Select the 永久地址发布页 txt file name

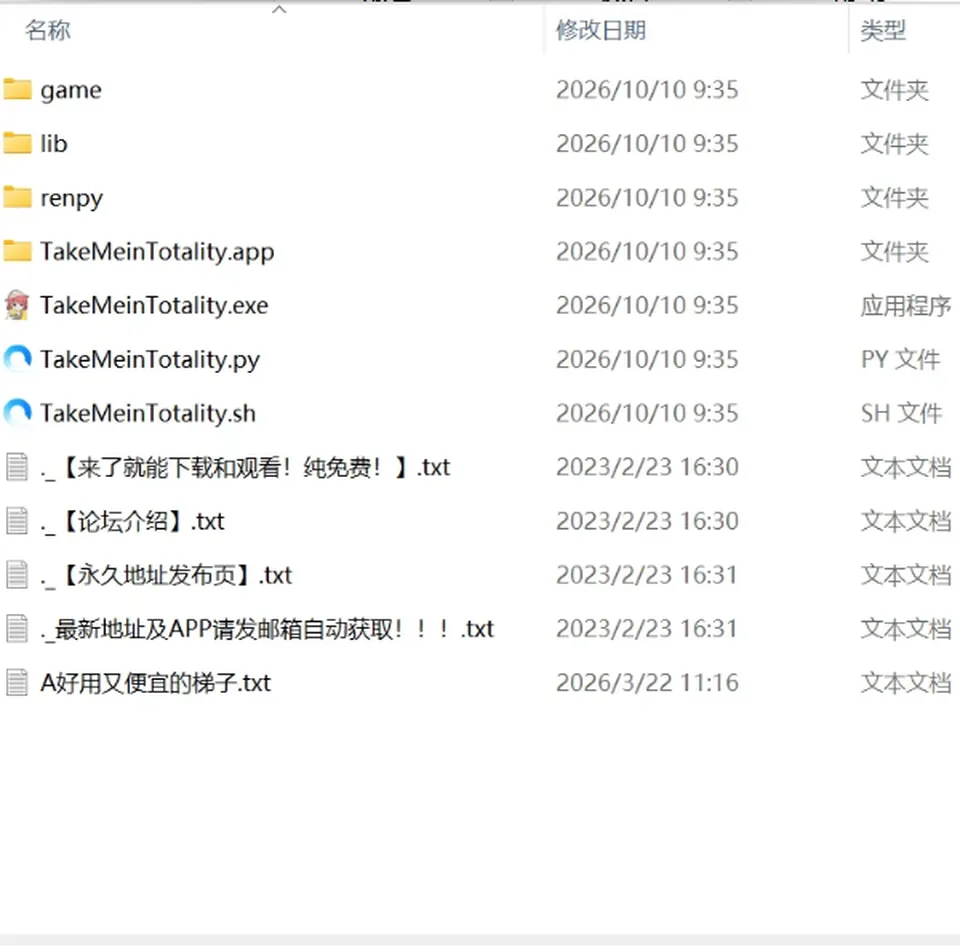pos(167,575)
